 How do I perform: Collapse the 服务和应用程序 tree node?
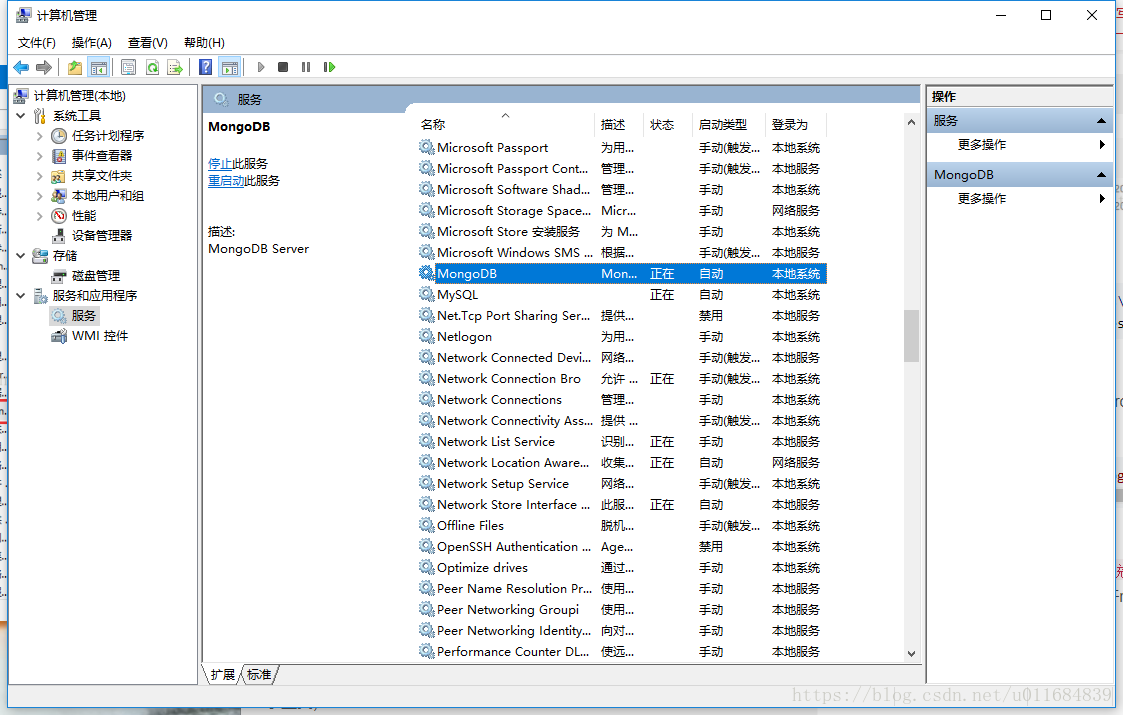pyautogui.click(x=21, y=295)
